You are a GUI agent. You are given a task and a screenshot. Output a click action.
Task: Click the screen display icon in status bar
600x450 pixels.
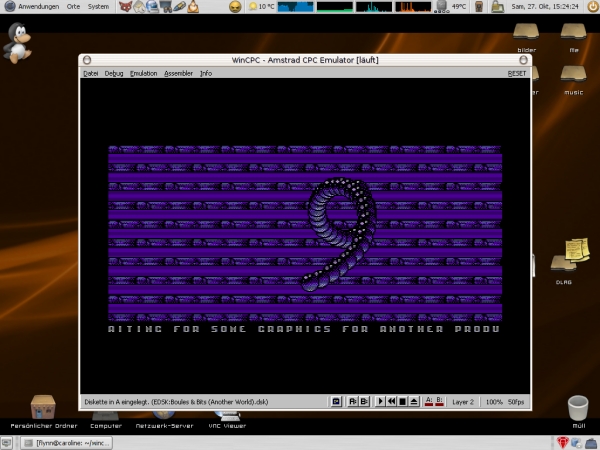coord(336,401)
